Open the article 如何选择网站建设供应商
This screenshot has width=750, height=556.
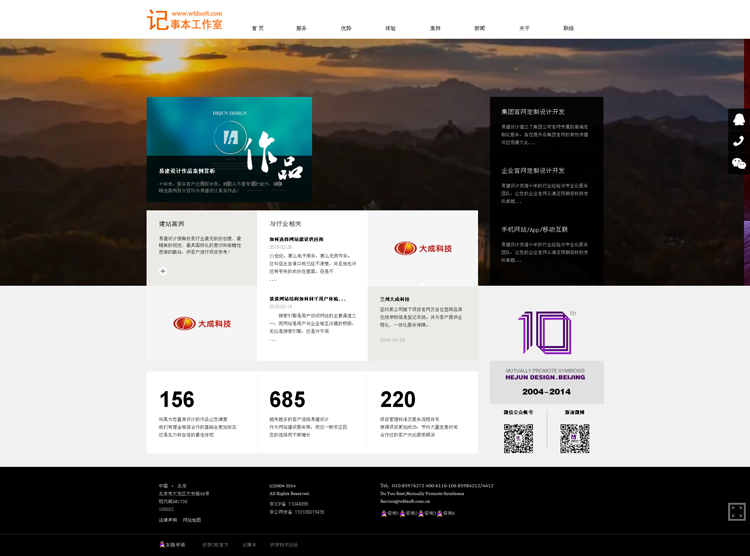coord(296,239)
